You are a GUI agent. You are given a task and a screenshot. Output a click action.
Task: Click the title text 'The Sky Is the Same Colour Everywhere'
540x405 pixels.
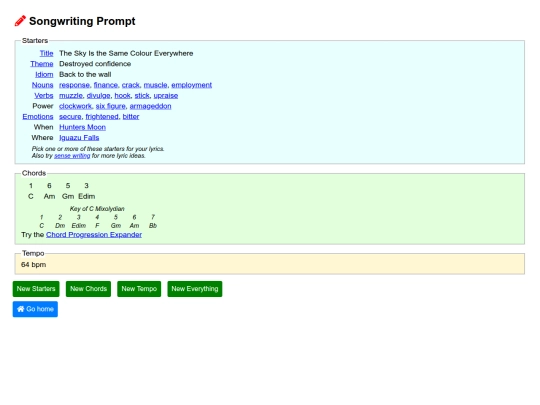(126, 53)
